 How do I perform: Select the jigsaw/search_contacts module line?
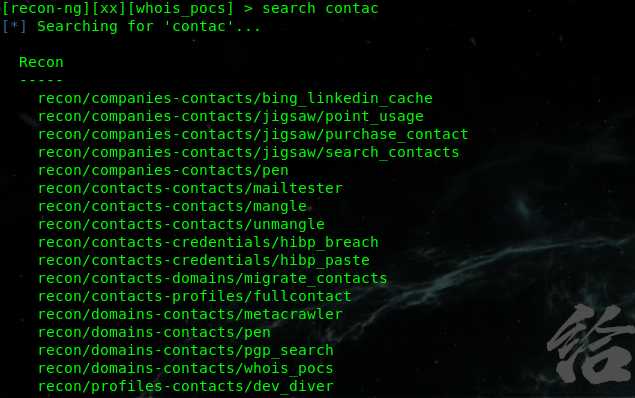(249, 153)
